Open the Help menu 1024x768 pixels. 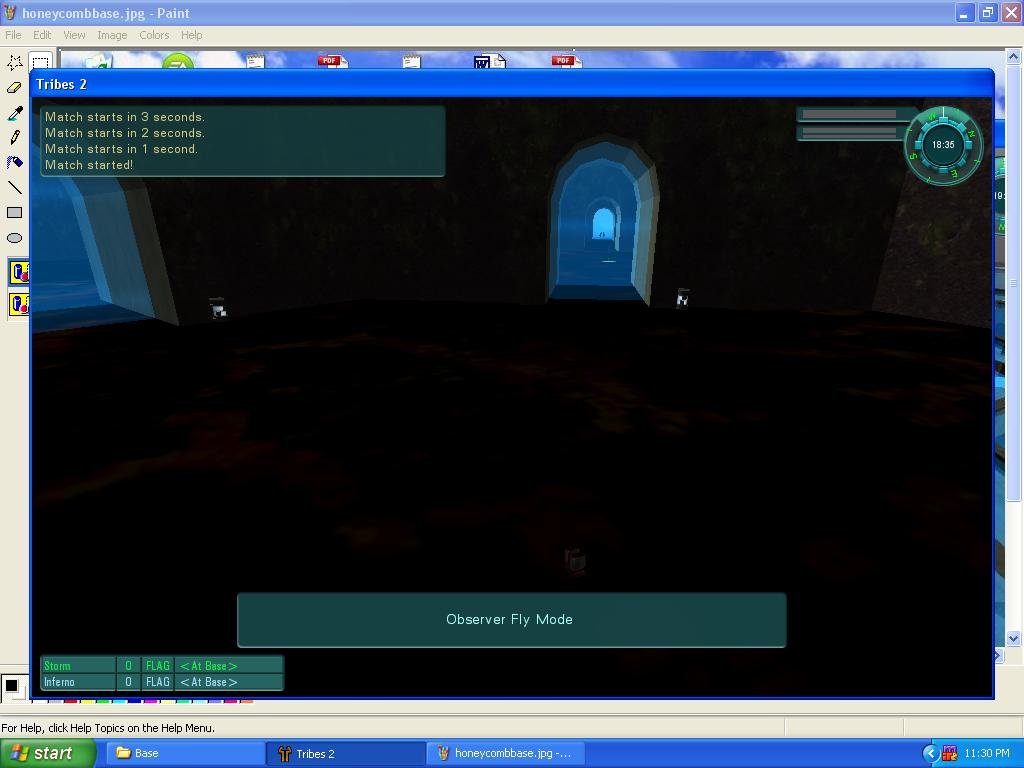[191, 35]
